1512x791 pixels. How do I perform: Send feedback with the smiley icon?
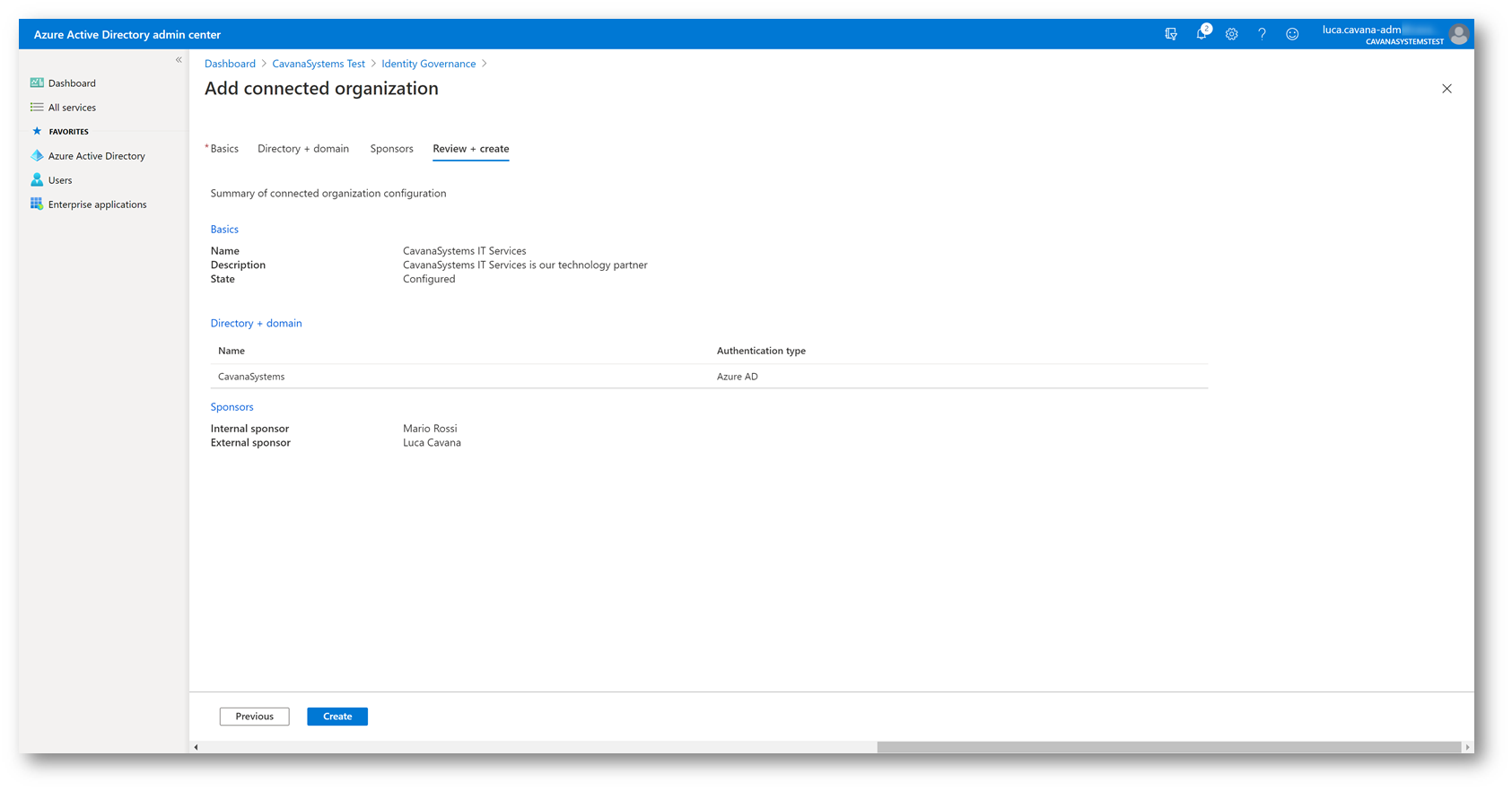click(1292, 34)
